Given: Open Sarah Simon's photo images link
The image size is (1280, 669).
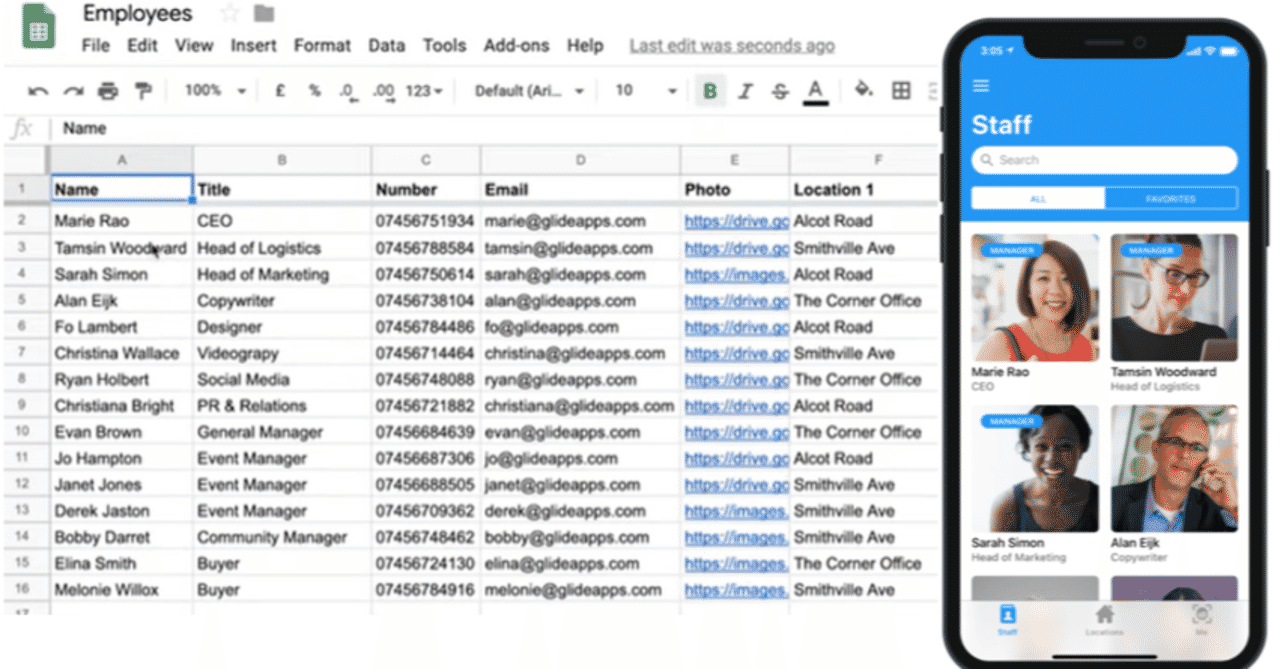Looking at the screenshot, I should pyautogui.click(x=736, y=274).
